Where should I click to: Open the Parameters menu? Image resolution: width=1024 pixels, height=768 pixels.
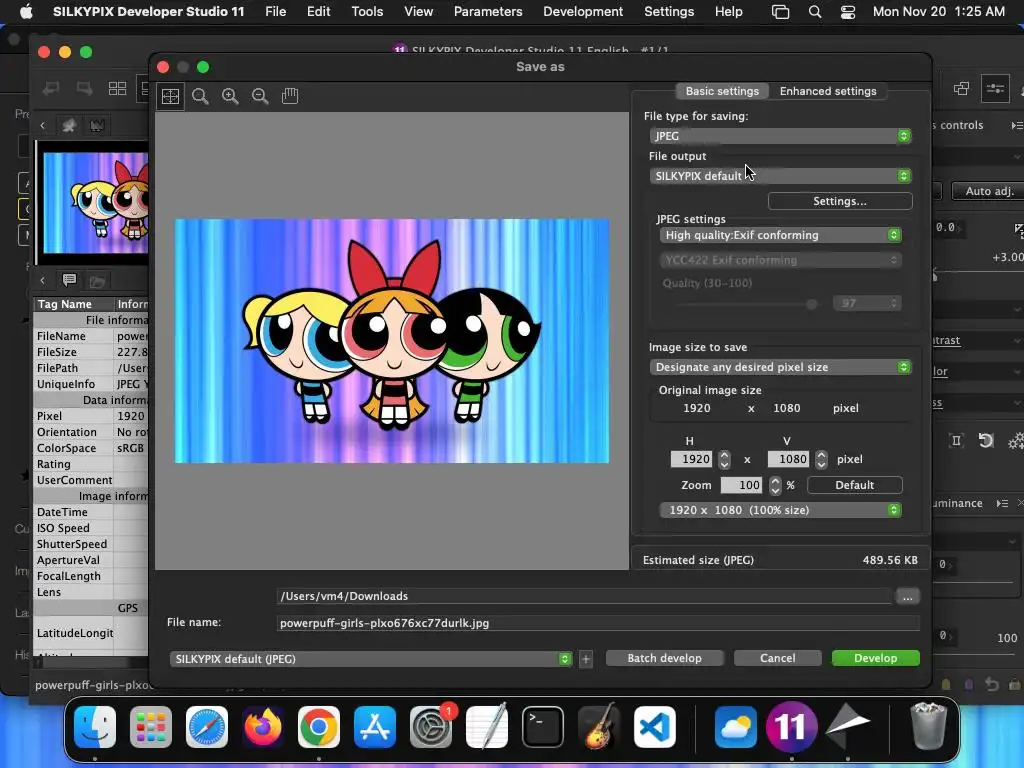[x=488, y=12]
